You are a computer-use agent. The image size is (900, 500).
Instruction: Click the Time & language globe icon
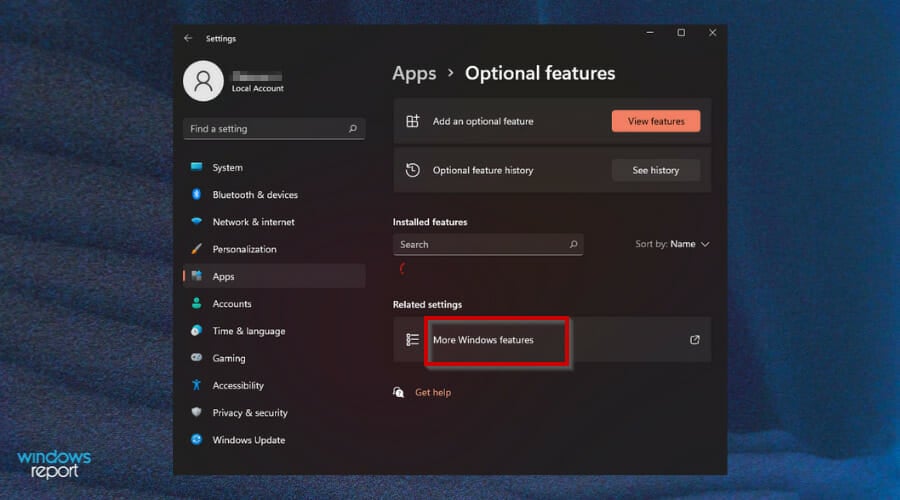coord(196,331)
